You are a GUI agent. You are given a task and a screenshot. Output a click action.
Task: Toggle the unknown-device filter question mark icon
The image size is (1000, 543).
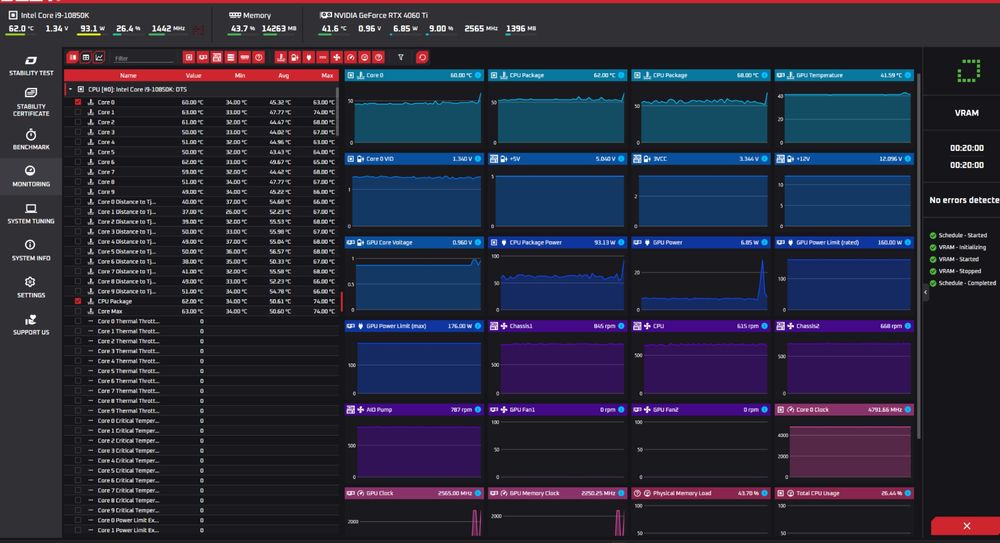(x=259, y=57)
